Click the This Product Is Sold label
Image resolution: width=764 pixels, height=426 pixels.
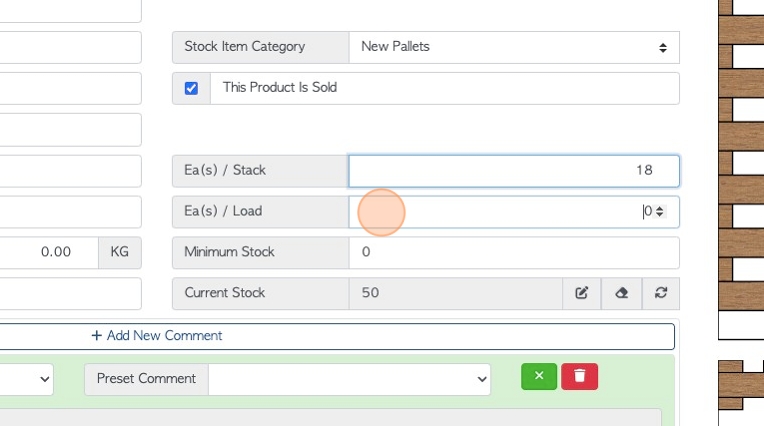pyautogui.click(x=280, y=87)
